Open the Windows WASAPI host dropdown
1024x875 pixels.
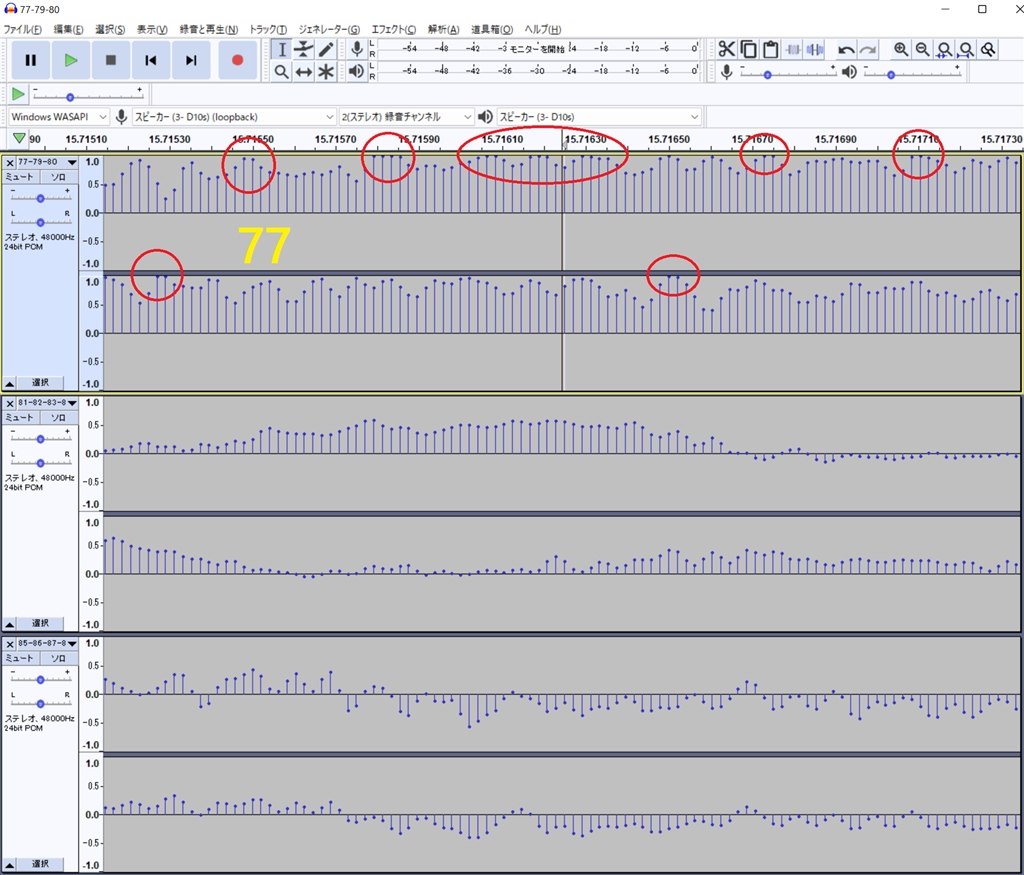[59, 117]
